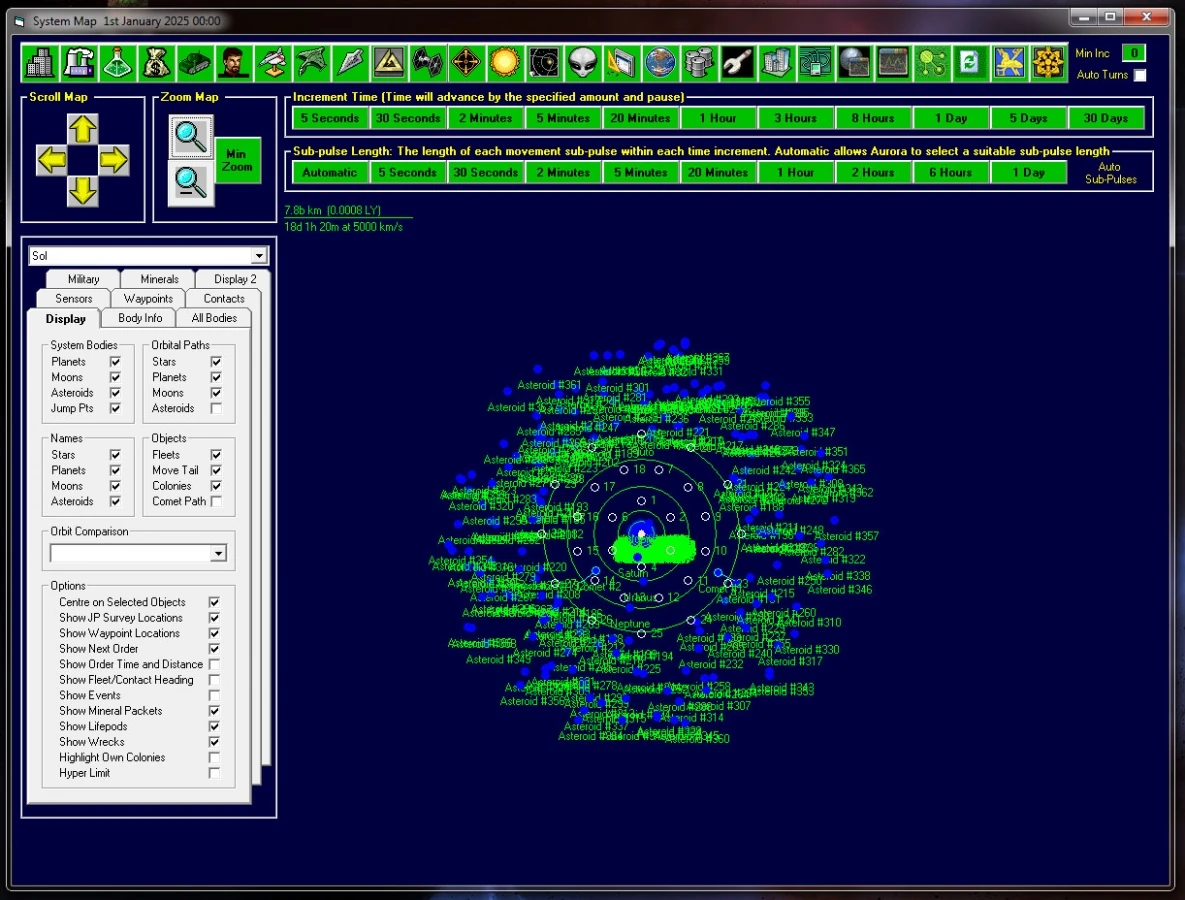
Task: Zoom in the map with upper magnifier
Action: point(190,137)
